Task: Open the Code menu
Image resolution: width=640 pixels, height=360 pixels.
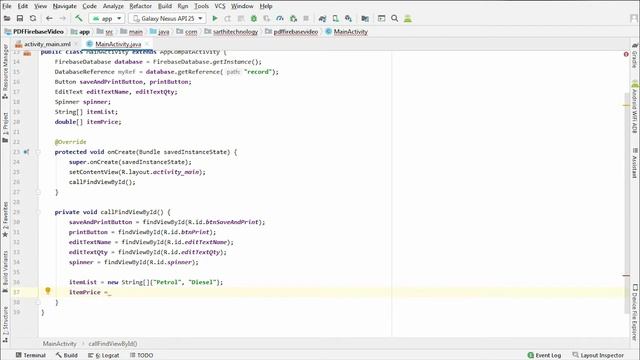Action: 89,6
